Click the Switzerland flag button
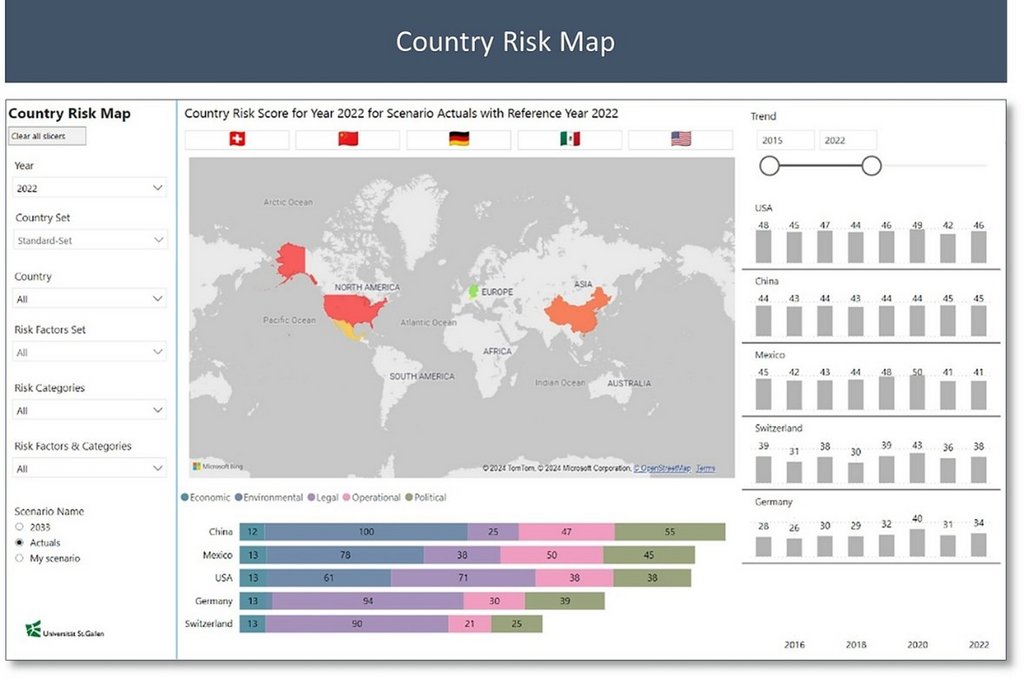1024x678 pixels. tap(237, 140)
